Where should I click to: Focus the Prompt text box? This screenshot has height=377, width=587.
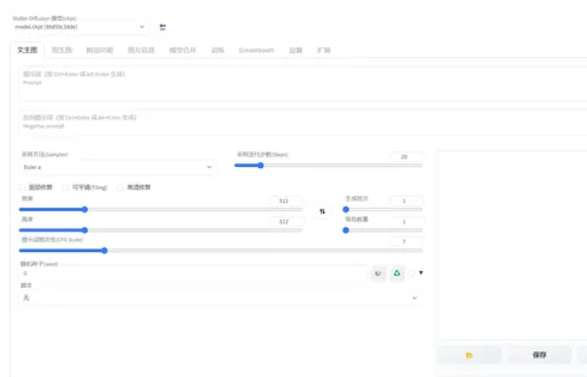(x=303, y=84)
